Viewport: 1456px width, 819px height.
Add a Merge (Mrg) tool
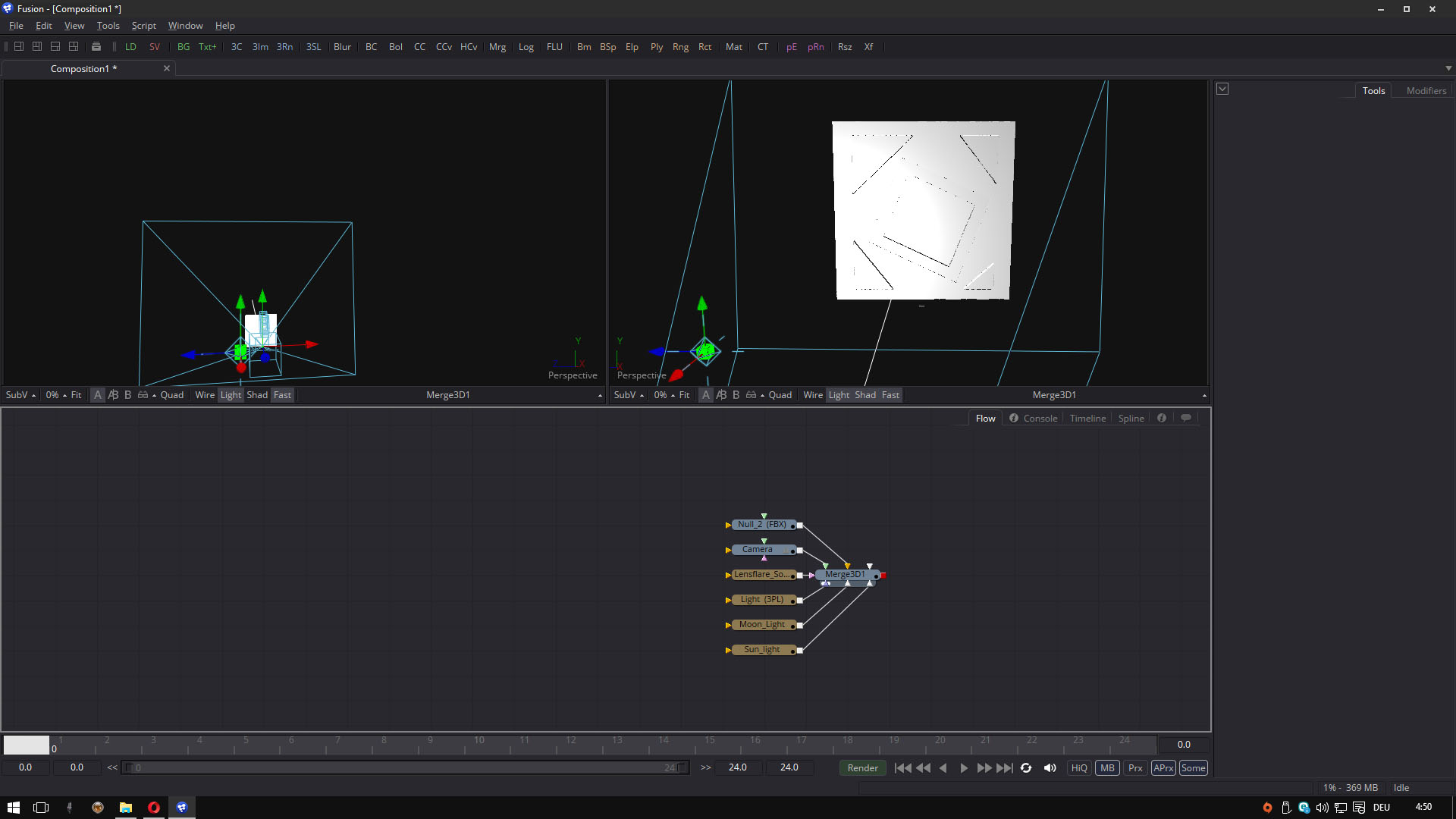point(497,47)
